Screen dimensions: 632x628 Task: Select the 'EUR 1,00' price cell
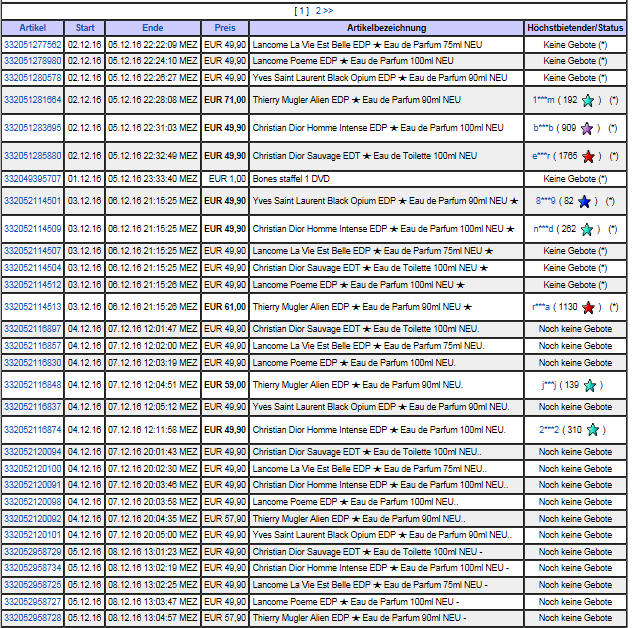pyautogui.click(x=225, y=179)
